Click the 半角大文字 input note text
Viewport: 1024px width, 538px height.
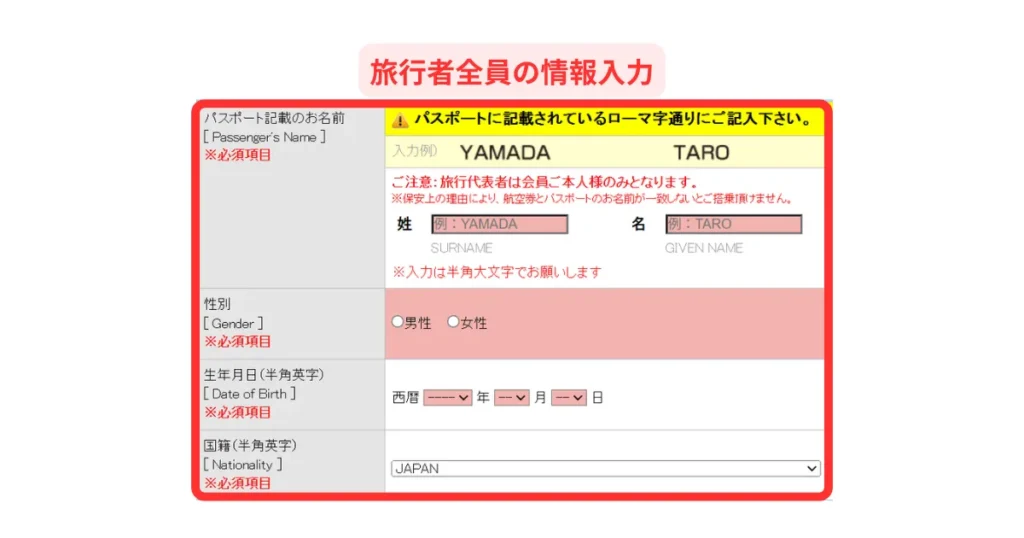[497, 272]
